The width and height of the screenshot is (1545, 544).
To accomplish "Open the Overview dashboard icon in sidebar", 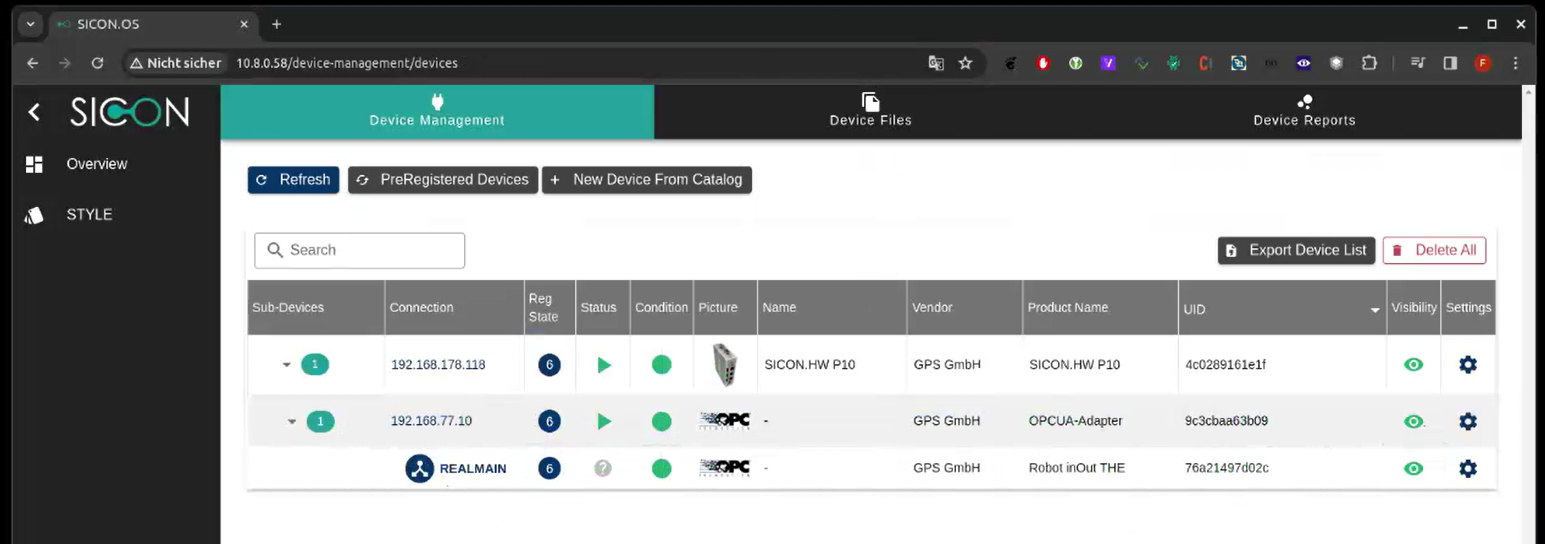I will [35, 164].
